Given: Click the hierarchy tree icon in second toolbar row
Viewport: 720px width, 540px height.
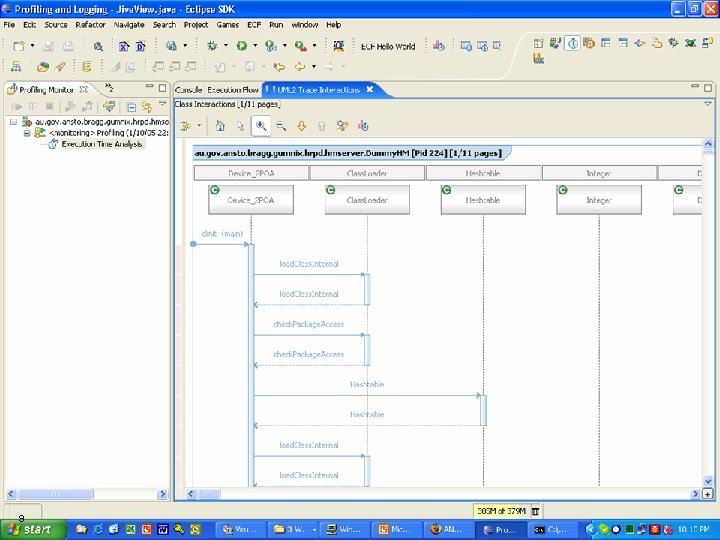Looking at the screenshot, I should [16, 67].
